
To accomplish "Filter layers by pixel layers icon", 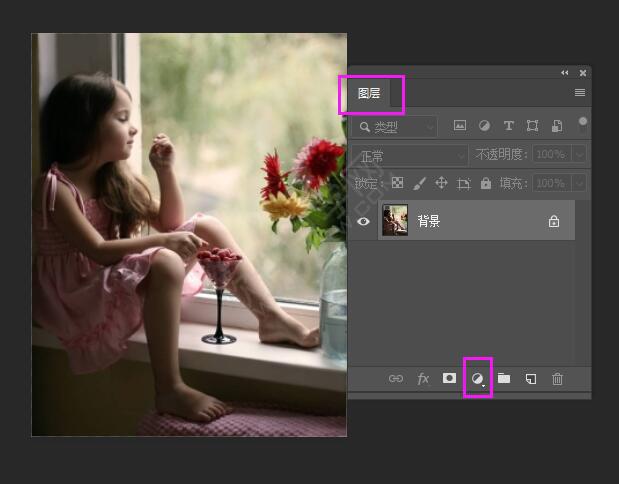I will point(460,126).
